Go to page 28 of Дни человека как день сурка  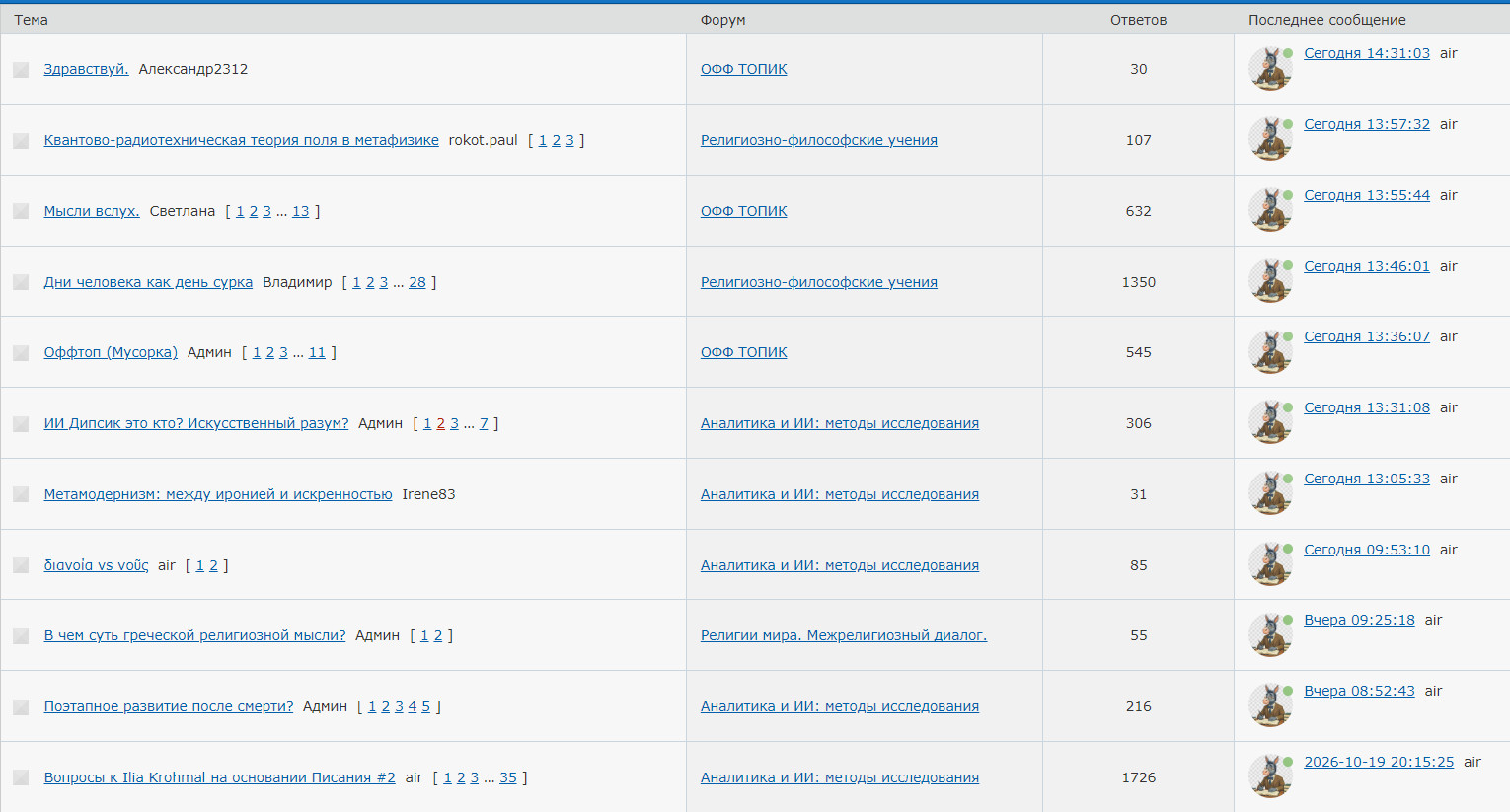click(x=417, y=282)
